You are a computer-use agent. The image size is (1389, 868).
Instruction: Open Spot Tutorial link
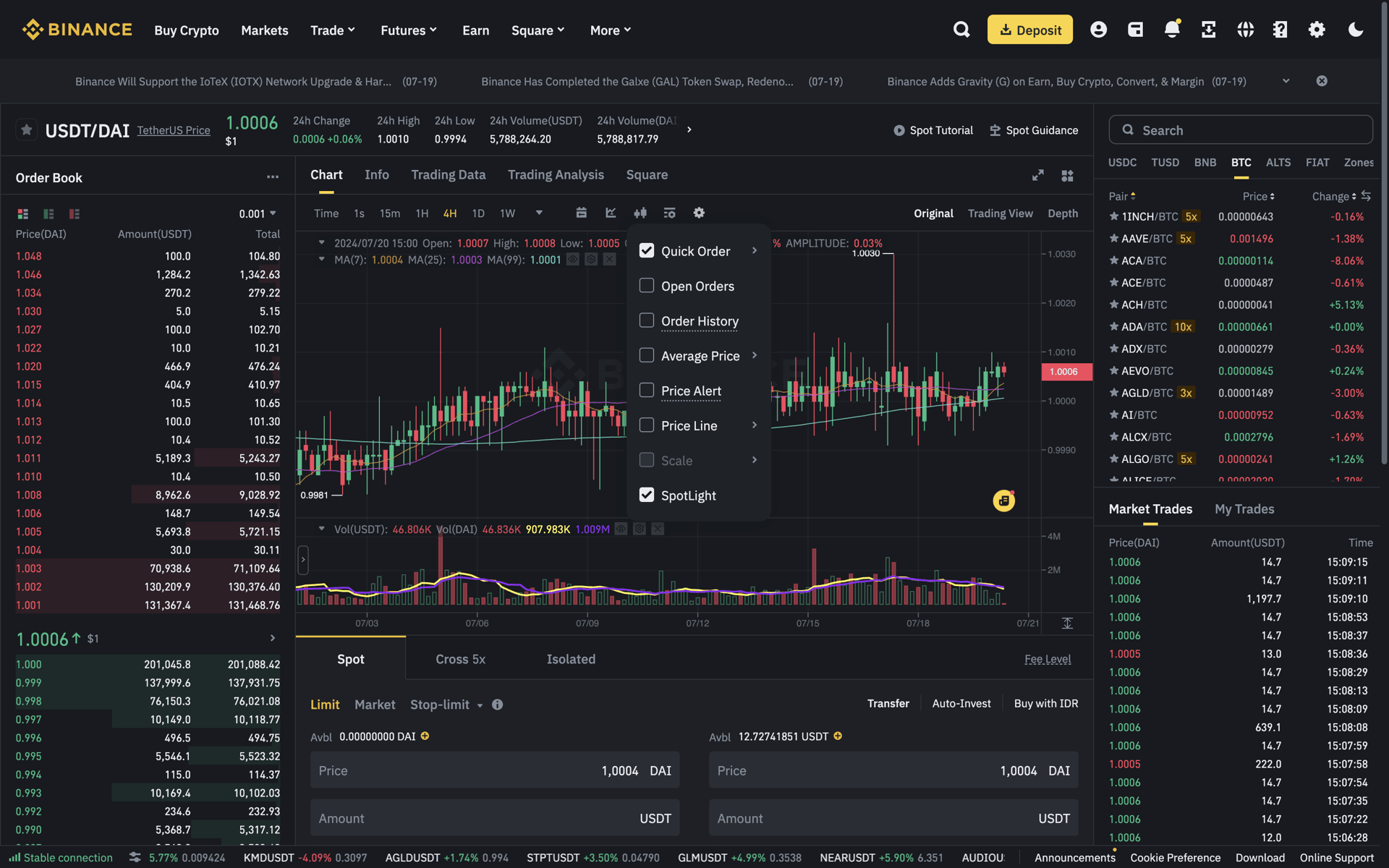pos(933,130)
